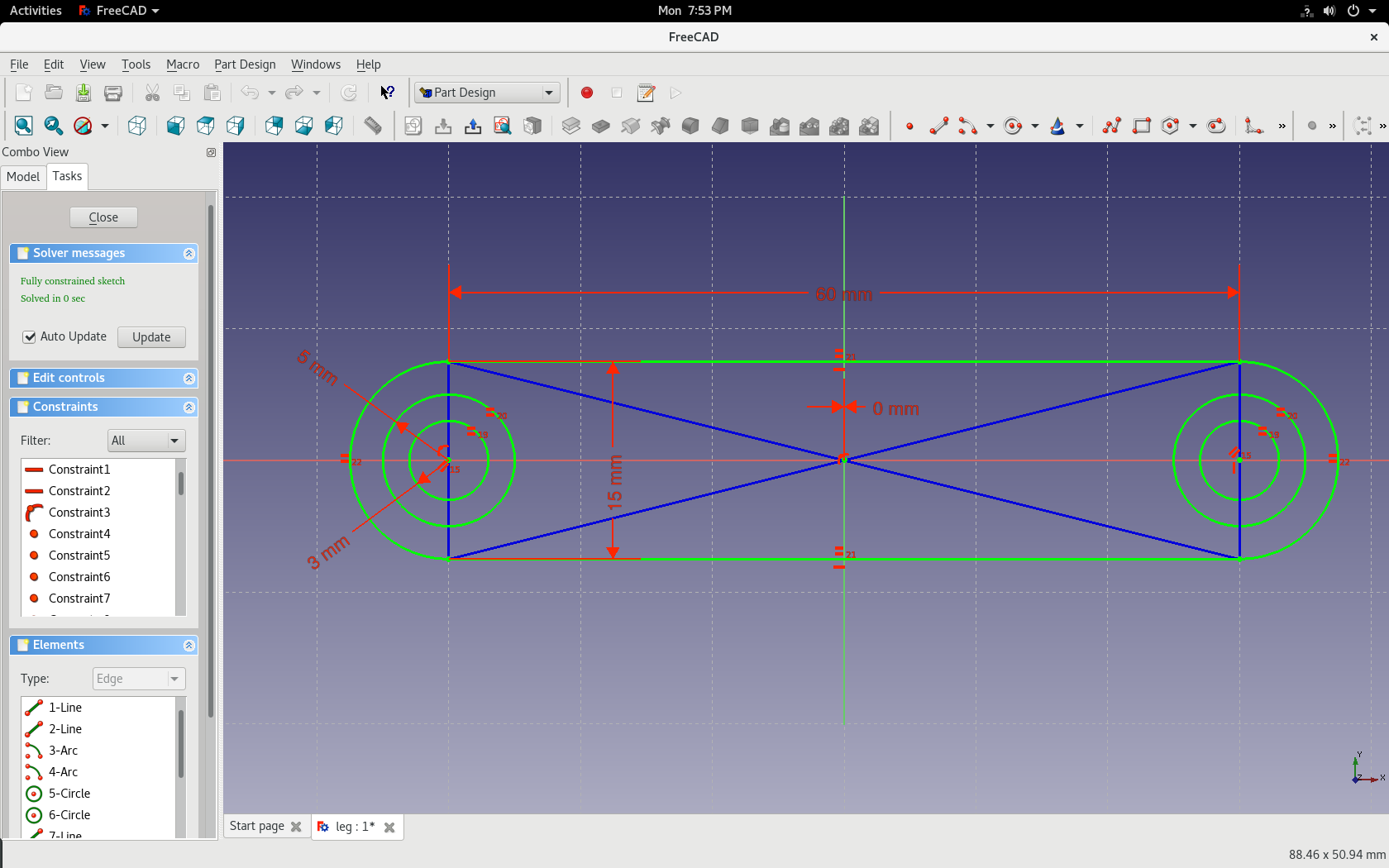Click the fit all content view icon
Image resolution: width=1389 pixels, height=868 pixels.
[x=23, y=126]
